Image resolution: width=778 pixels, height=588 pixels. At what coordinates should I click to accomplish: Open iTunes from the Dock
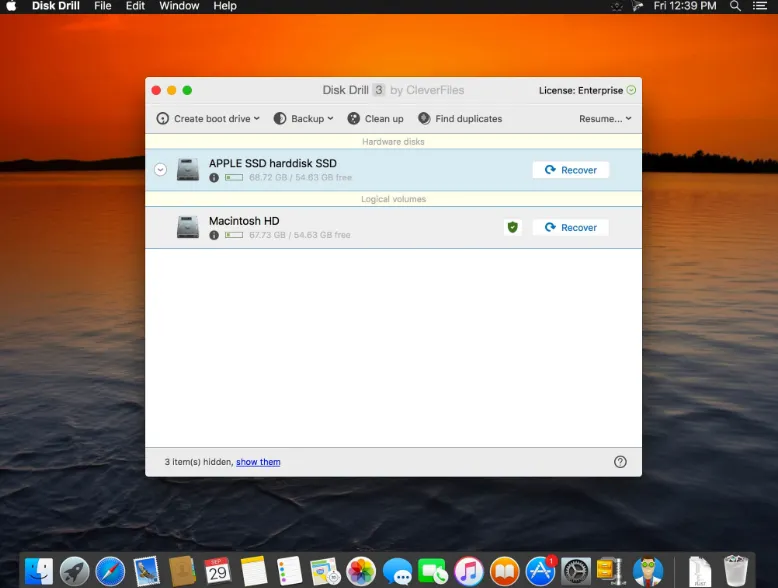(x=468, y=571)
